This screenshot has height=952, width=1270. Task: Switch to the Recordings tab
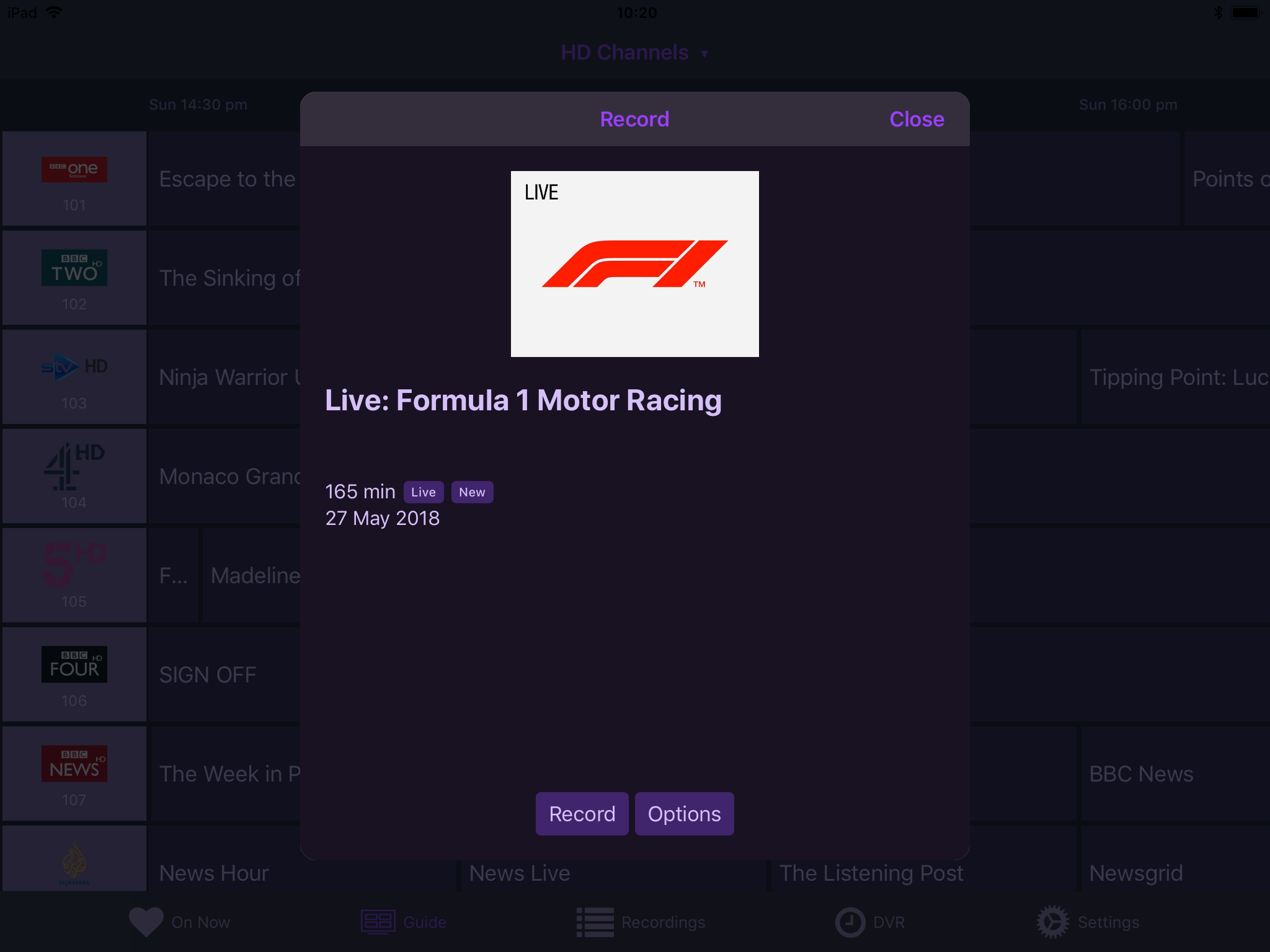641,922
